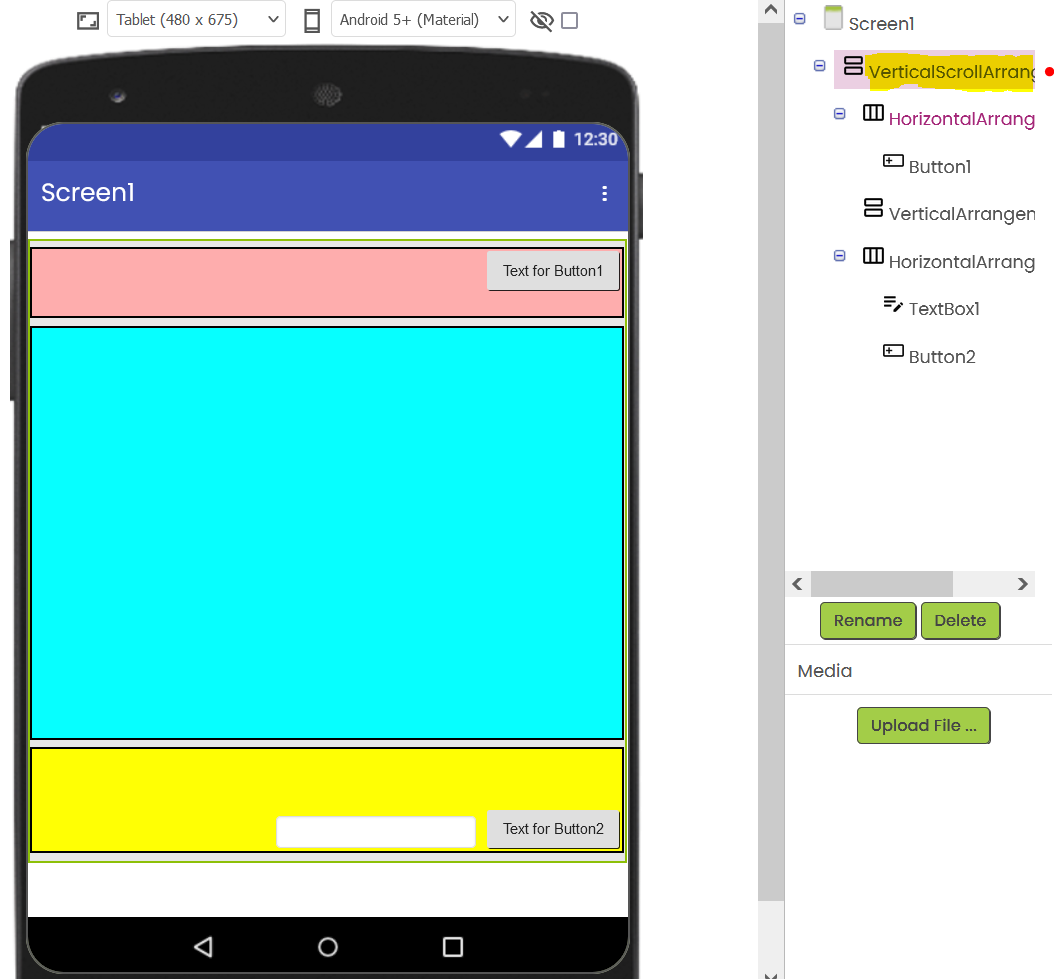The image size is (1054, 979).
Task: Select Screen1 in the components tree
Action: point(881,24)
